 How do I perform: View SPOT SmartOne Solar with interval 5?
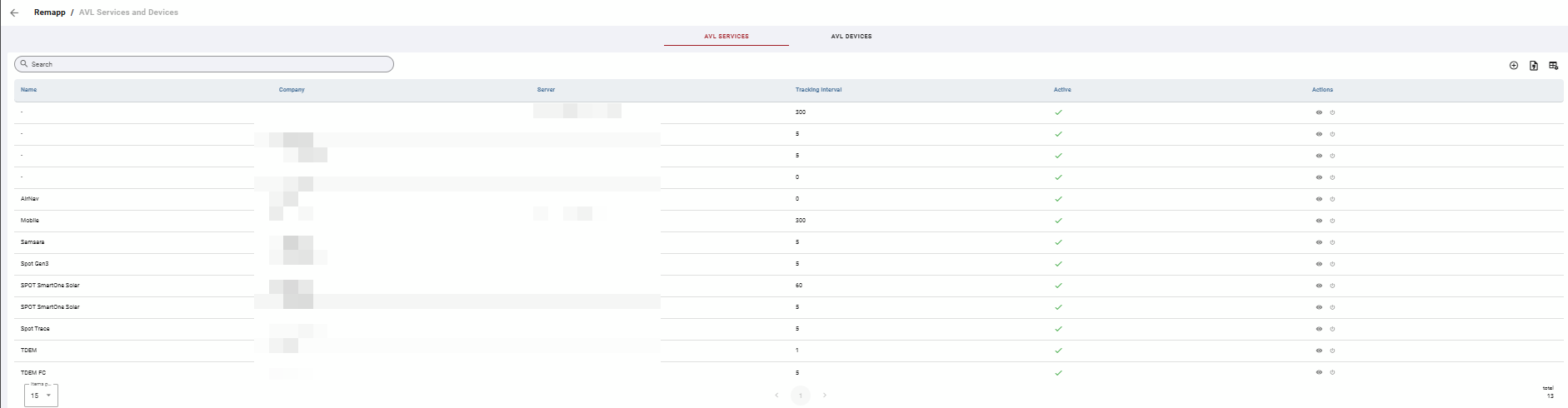(1319, 307)
